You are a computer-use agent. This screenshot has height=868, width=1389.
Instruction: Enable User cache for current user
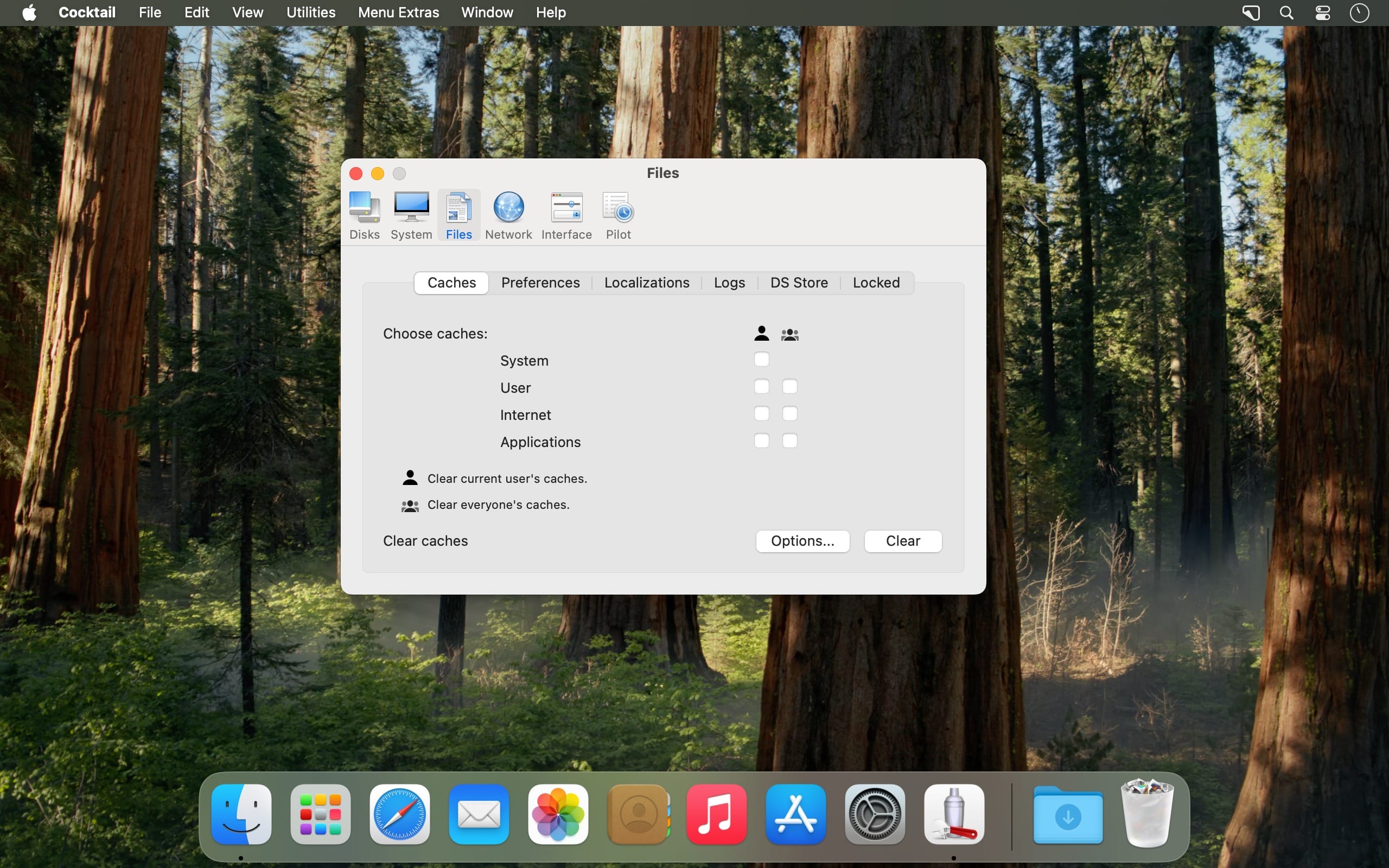click(x=761, y=386)
